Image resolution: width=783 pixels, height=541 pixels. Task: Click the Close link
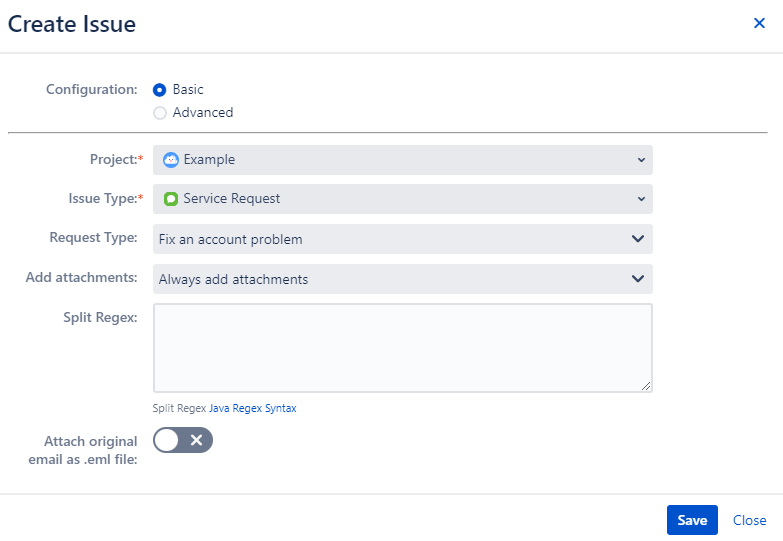pyautogui.click(x=750, y=520)
